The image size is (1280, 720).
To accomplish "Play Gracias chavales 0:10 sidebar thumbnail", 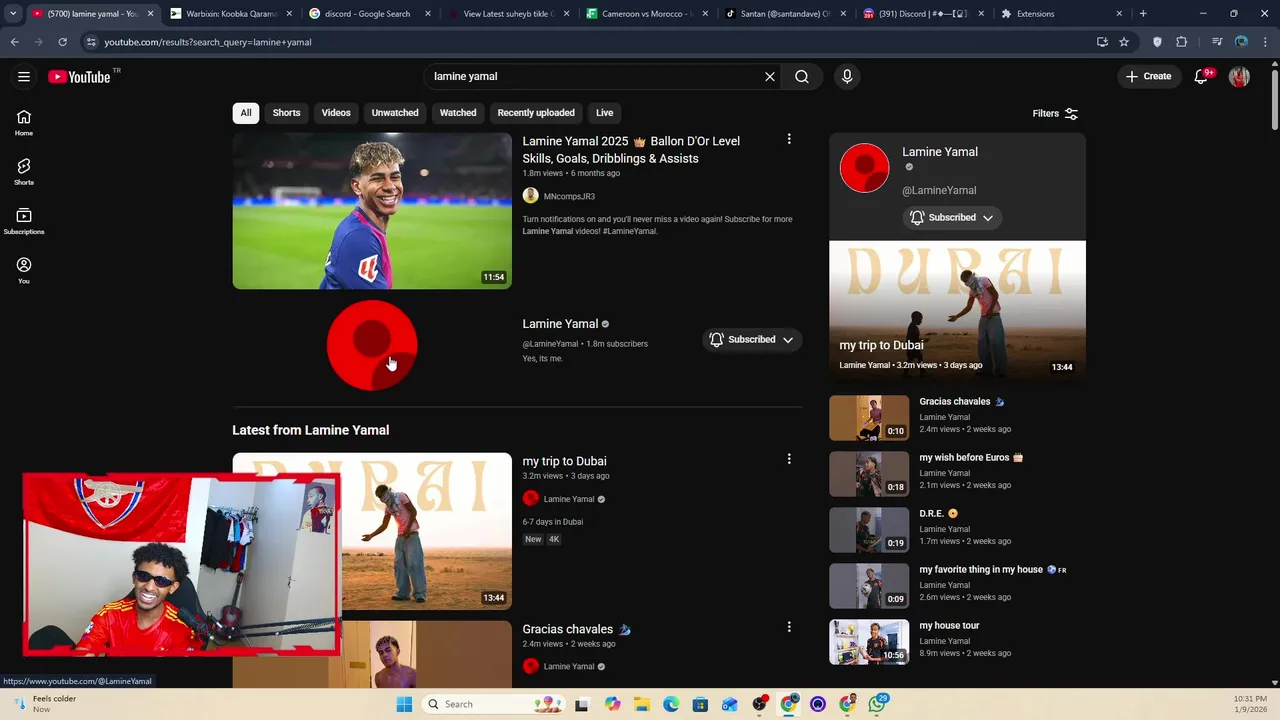I will tap(869, 418).
